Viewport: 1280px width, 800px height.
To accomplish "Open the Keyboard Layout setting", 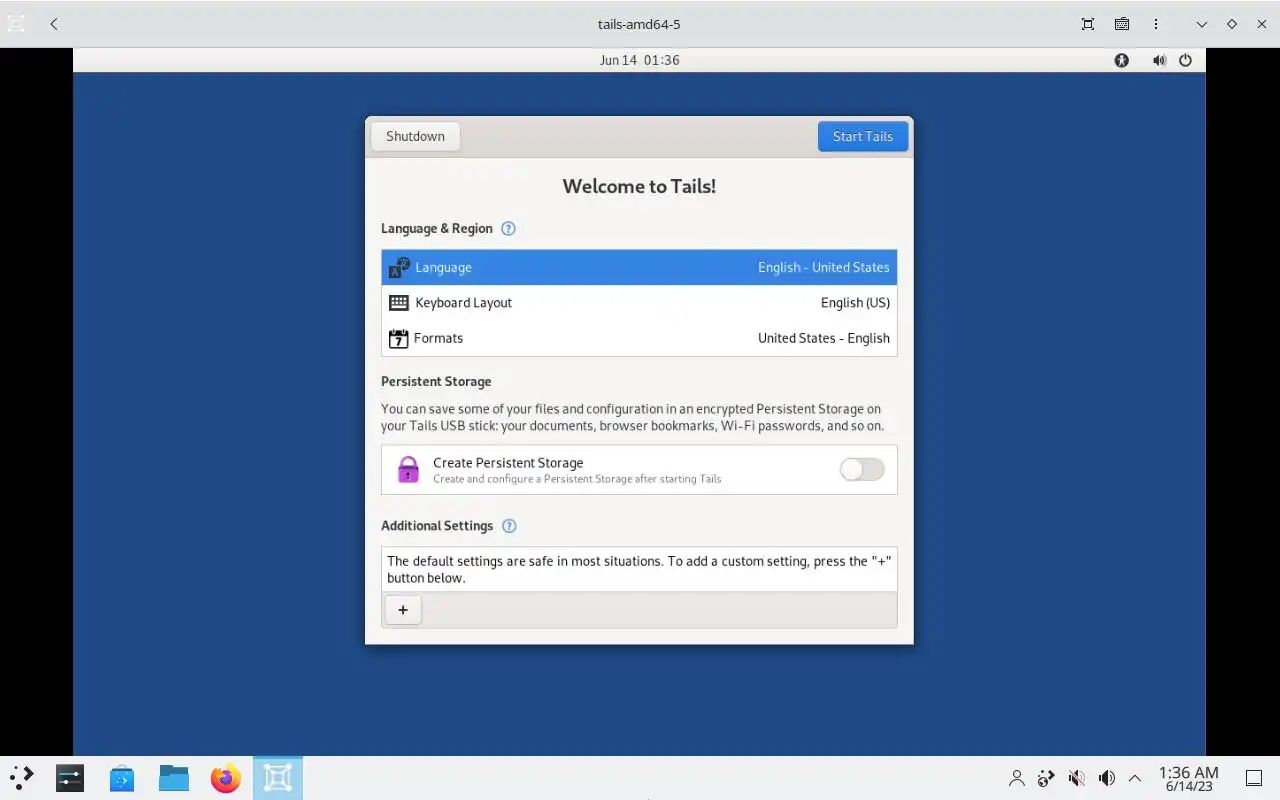I will click(639, 302).
